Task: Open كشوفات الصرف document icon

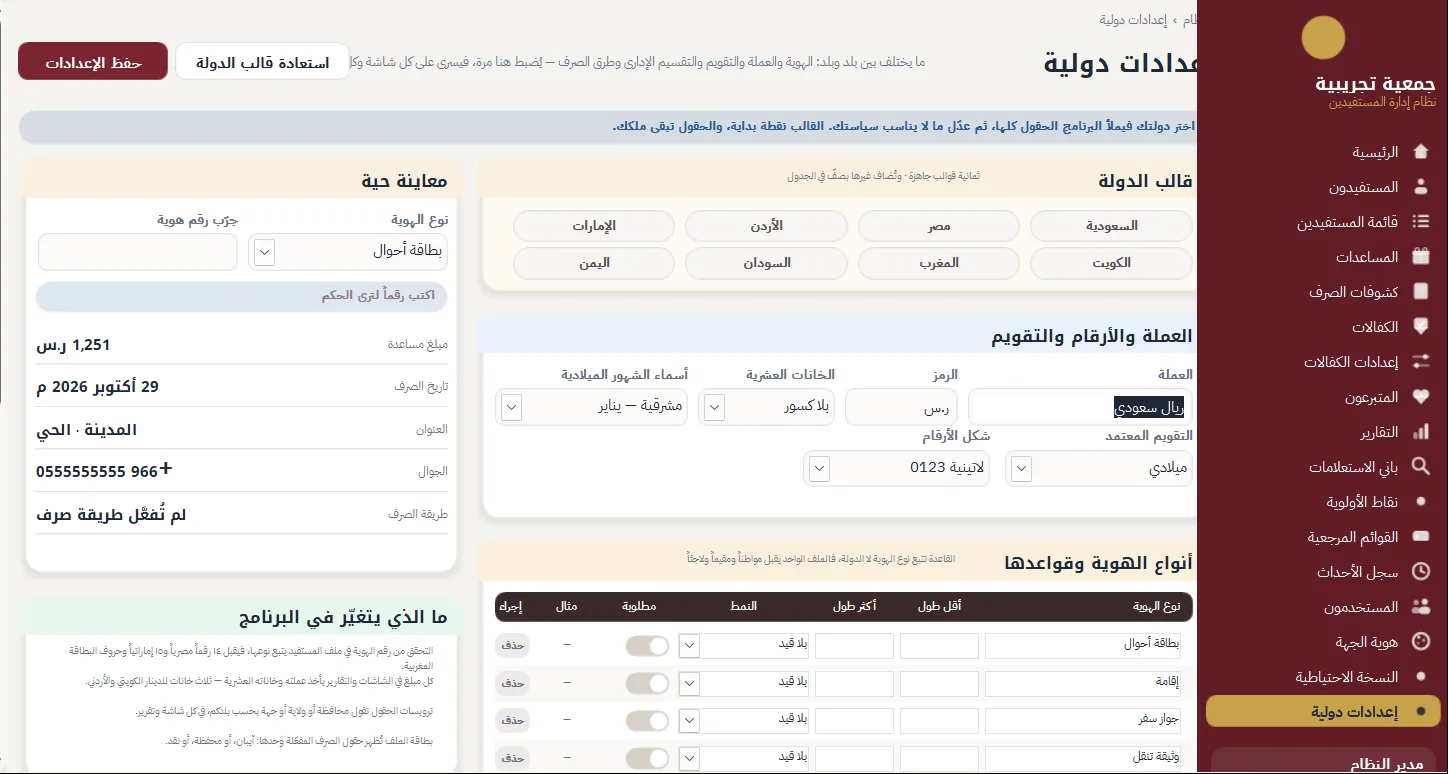Action: coord(1420,292)
